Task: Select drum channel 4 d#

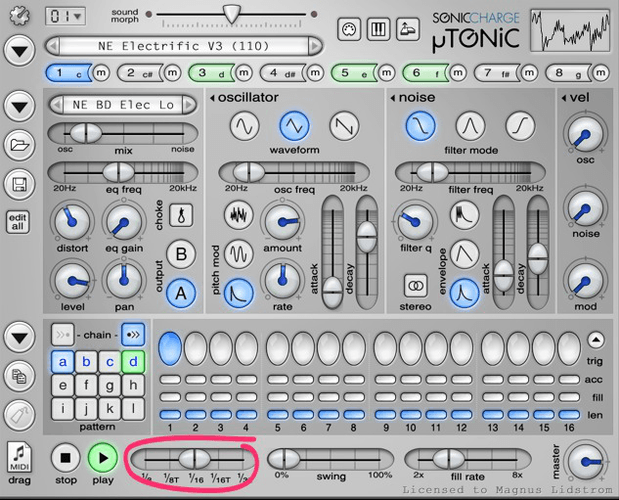Action: pyautogui.click(x=282, y=73)
